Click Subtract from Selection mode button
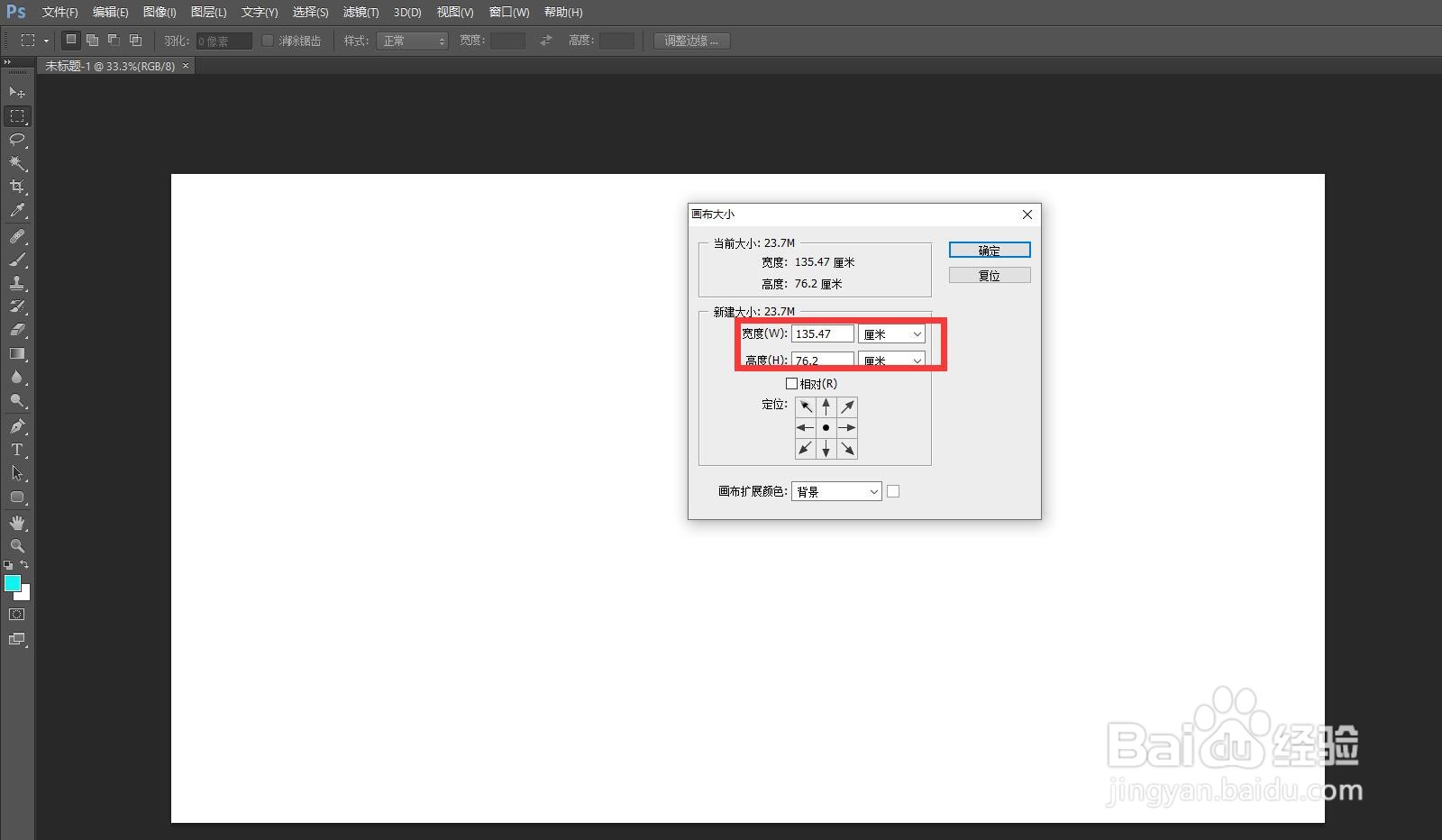1442x840 pixels. (x=114, y=40)
